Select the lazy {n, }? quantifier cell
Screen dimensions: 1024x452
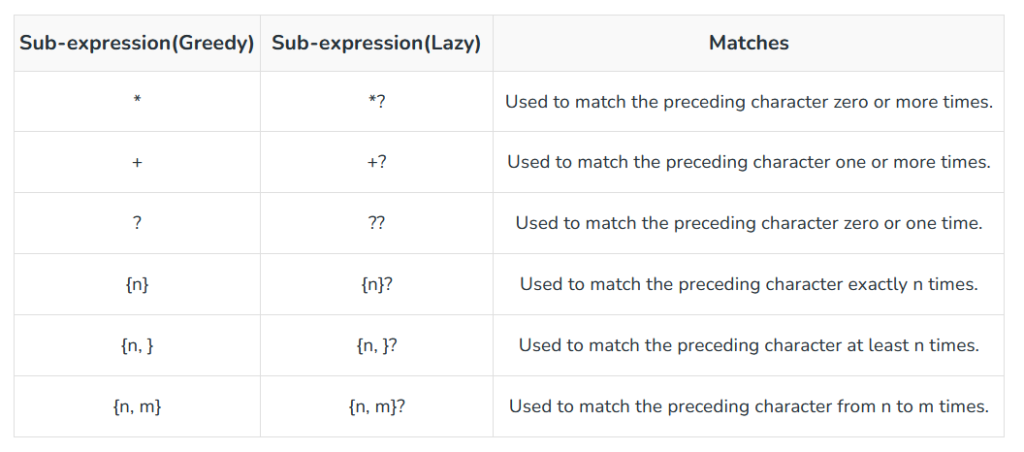(x=376, y=345)
